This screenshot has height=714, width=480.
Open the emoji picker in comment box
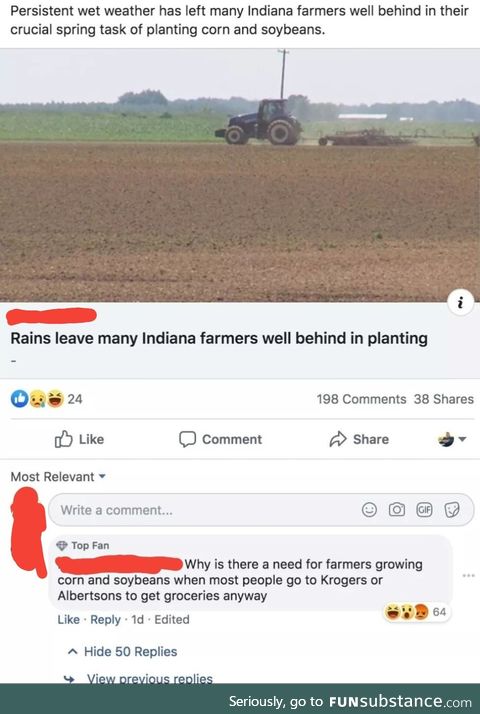pyautogui.click(x=369, y=510)
